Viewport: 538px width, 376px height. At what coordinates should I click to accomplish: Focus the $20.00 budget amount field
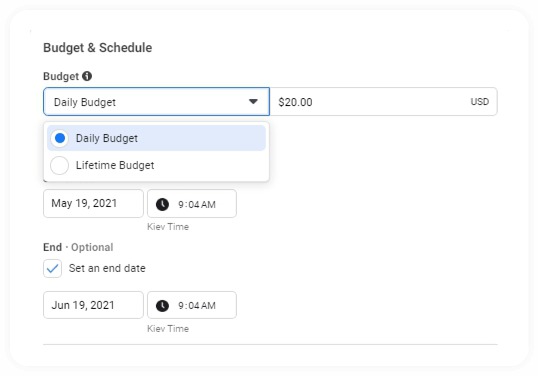pos(384,102)
